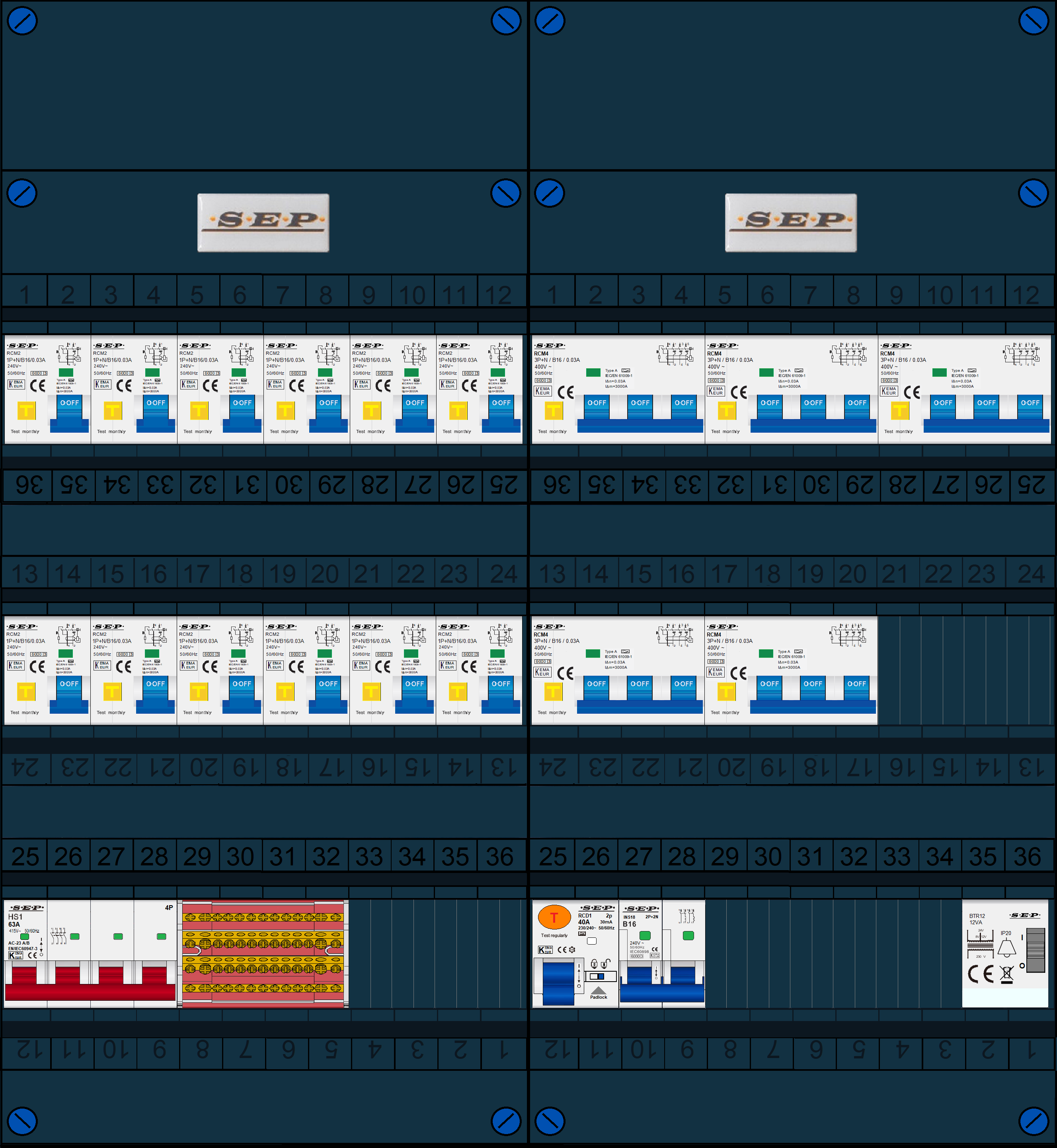
Task: Toggle last O-OFF lever of second RCM4, right panel middle row
Action: (856, 688)
